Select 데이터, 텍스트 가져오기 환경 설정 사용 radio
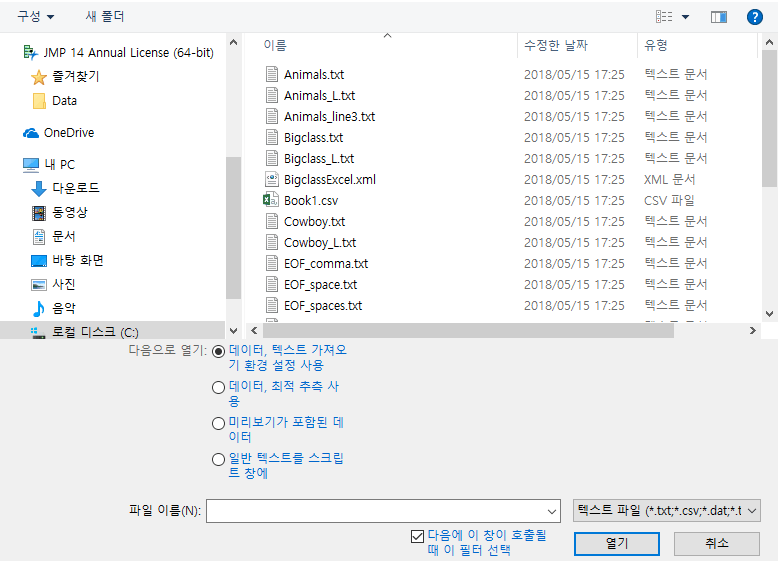This screenshot has height=561, width=778. click(x=218, y=352)
